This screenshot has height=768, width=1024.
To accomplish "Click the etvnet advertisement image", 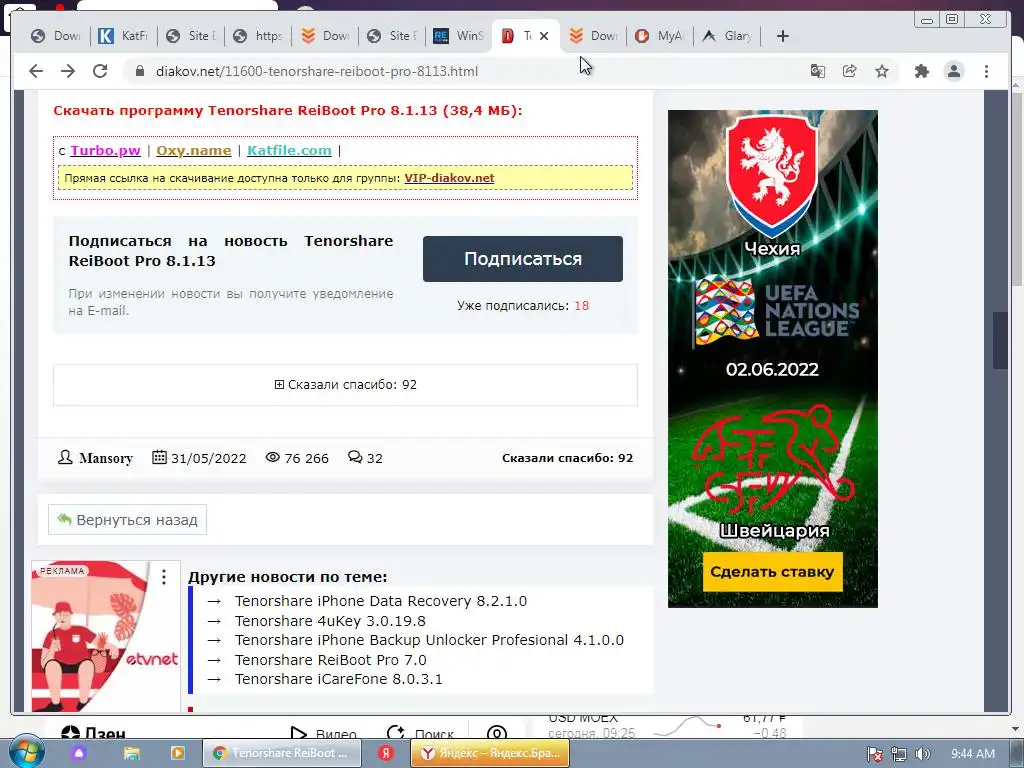I will click(x=105, y=636).
